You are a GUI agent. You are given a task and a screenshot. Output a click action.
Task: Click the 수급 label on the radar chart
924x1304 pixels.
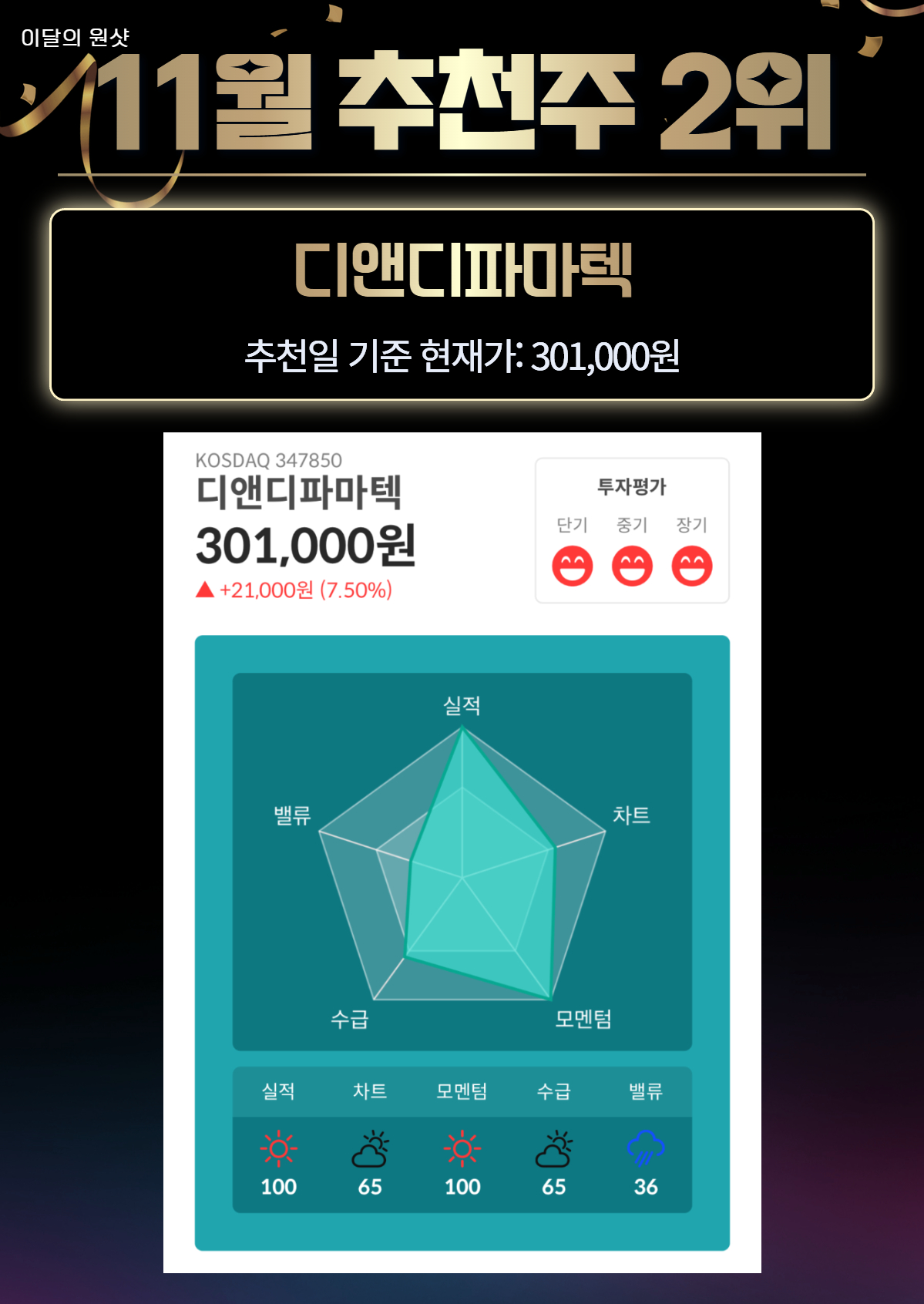(350, 1019)
